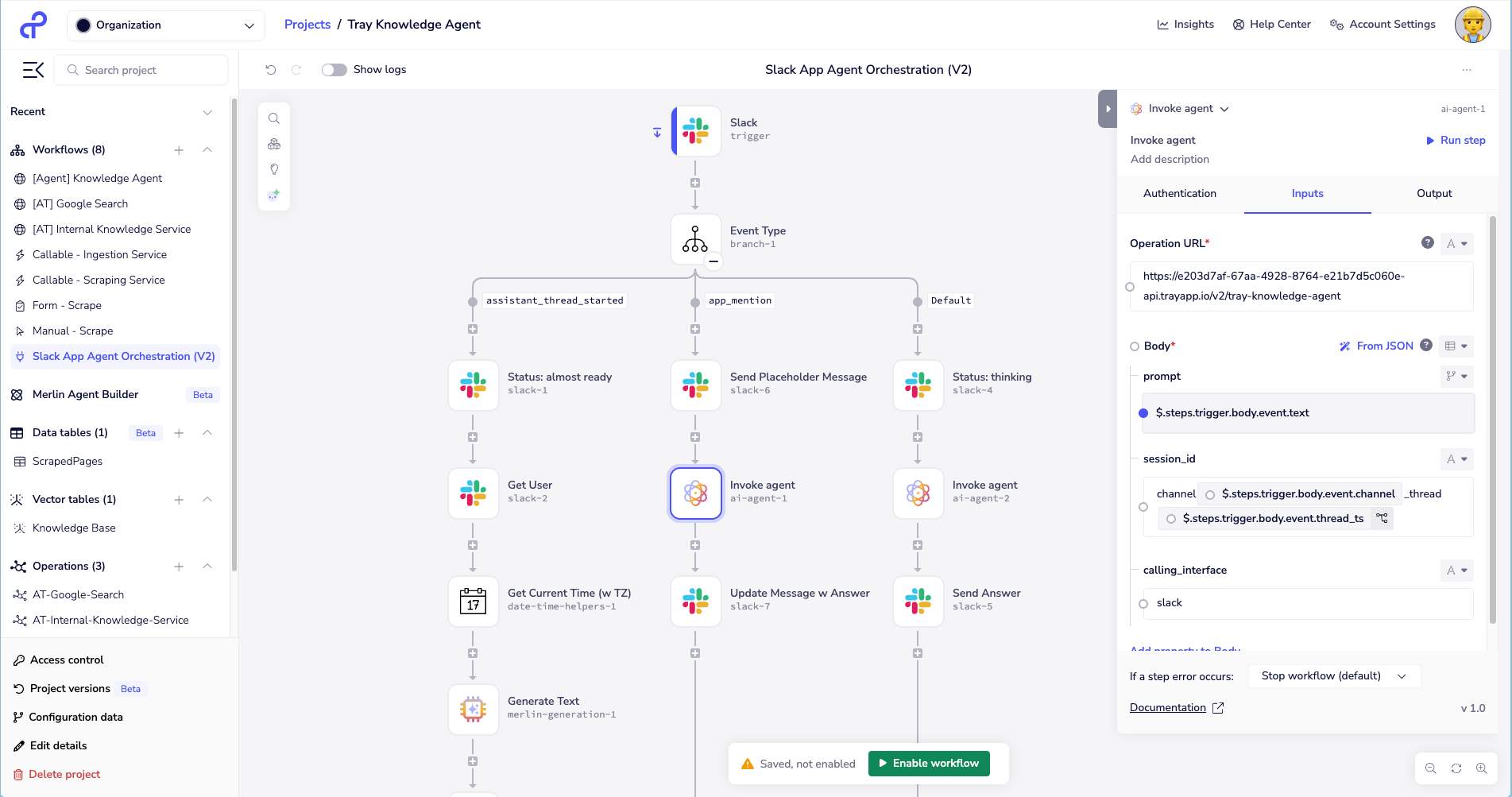Image resolution: width=1512 pixels, height=797 pixels.
Task: Click the undo arrow icon
Action: tap(271, 70)
